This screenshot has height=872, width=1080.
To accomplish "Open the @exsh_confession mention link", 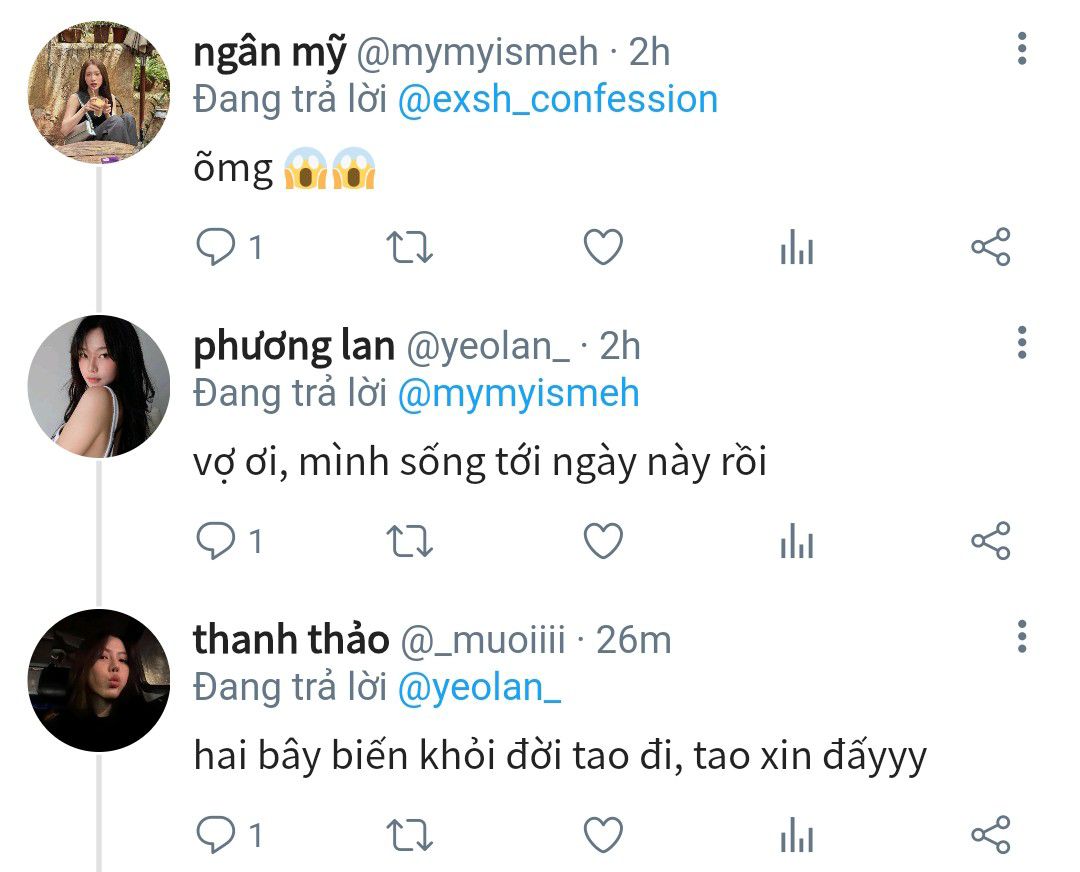I will point(558,100).
